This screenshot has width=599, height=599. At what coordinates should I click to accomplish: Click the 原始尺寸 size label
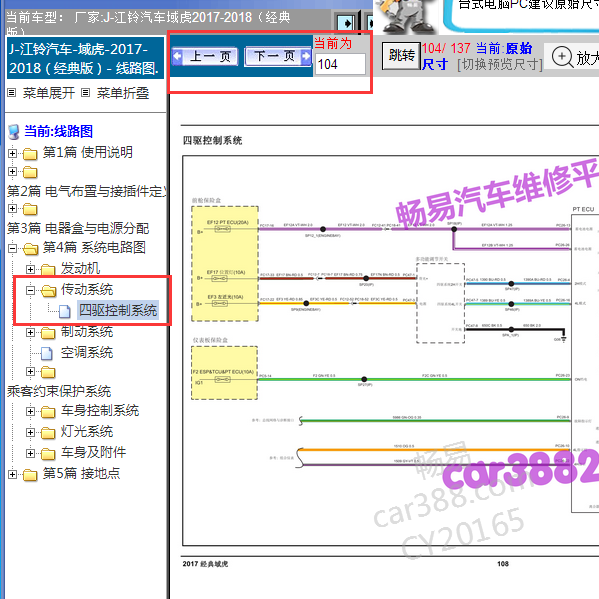477,56
